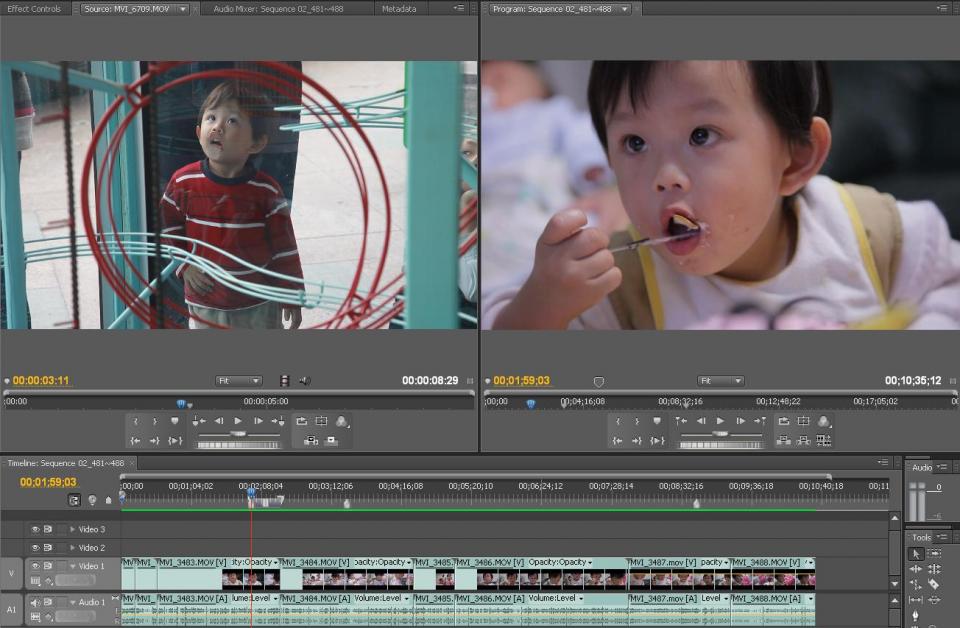Click Insert edit button in Source monitor
Screen dimensions: 960x628
pos(311,441)
